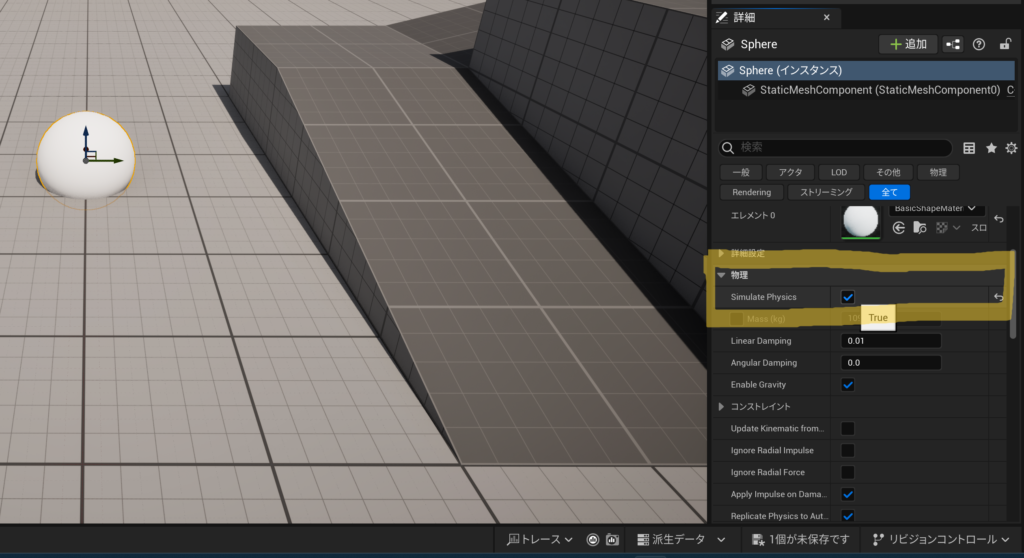Open the Blueprint/C++ edit icon next to 追加
1024x558 pixels.
click(953, 44)
